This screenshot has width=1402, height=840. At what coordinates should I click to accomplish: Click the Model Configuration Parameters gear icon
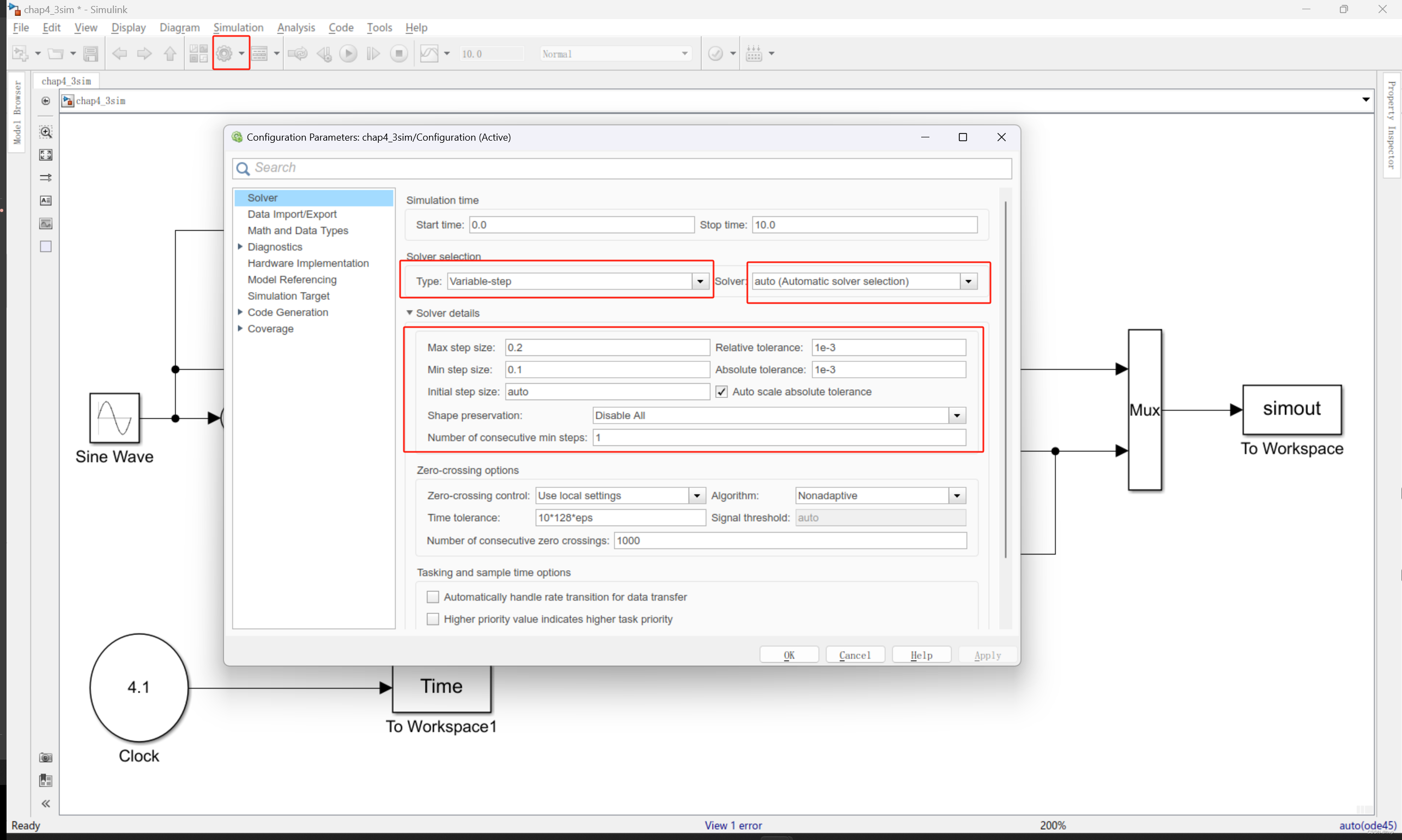[x=224, y=54]
